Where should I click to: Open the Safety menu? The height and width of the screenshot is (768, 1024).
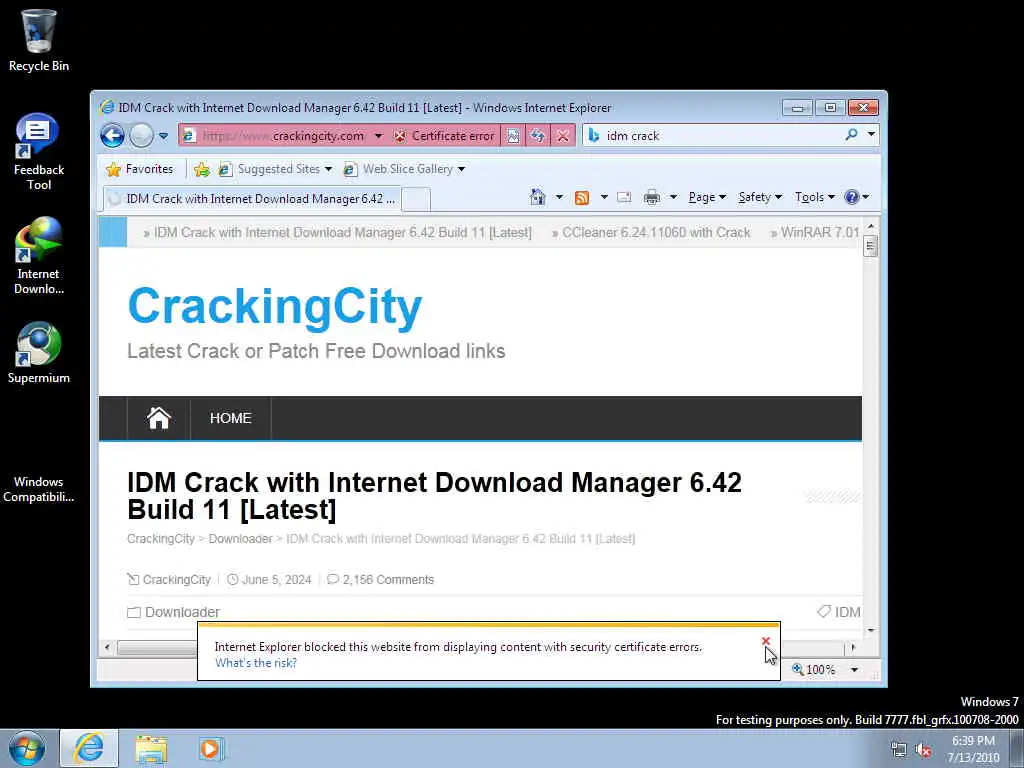point(760,197)
